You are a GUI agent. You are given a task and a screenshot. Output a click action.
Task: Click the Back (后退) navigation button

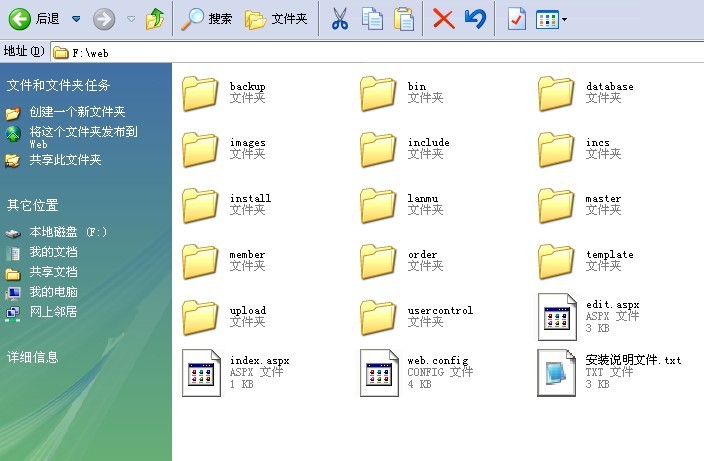point(34,18)
